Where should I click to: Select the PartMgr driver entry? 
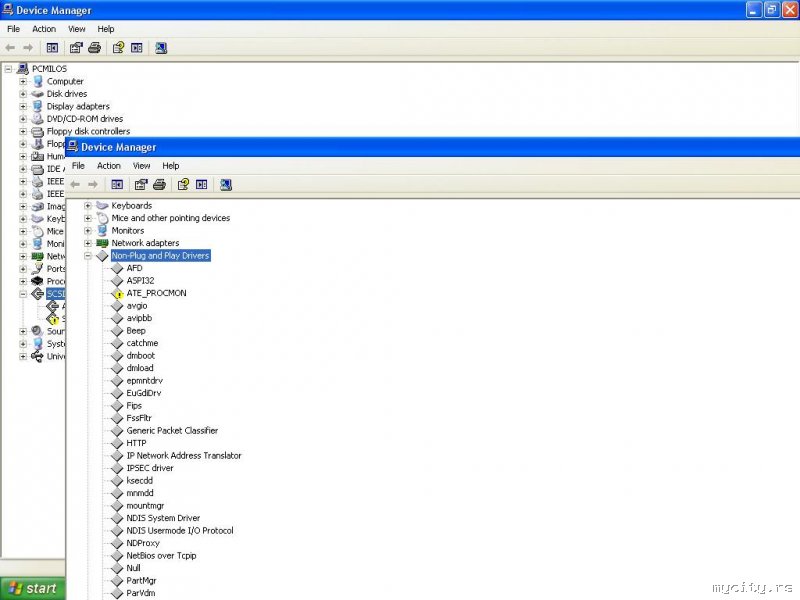141,581
